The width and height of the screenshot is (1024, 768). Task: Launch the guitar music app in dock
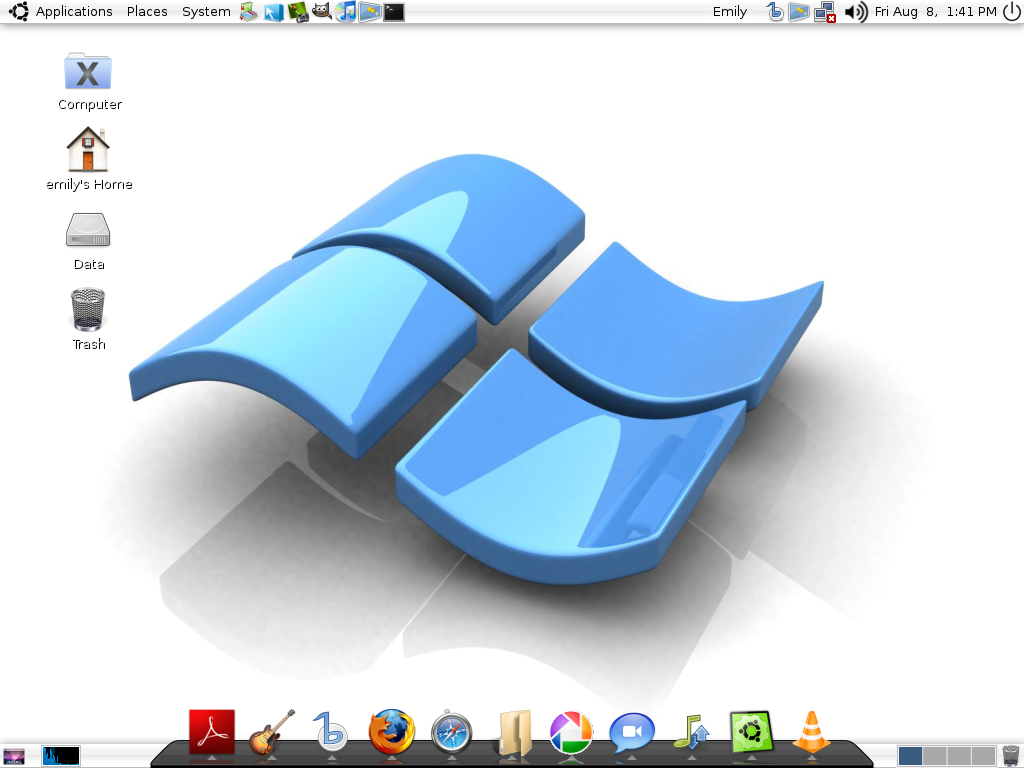271,731
